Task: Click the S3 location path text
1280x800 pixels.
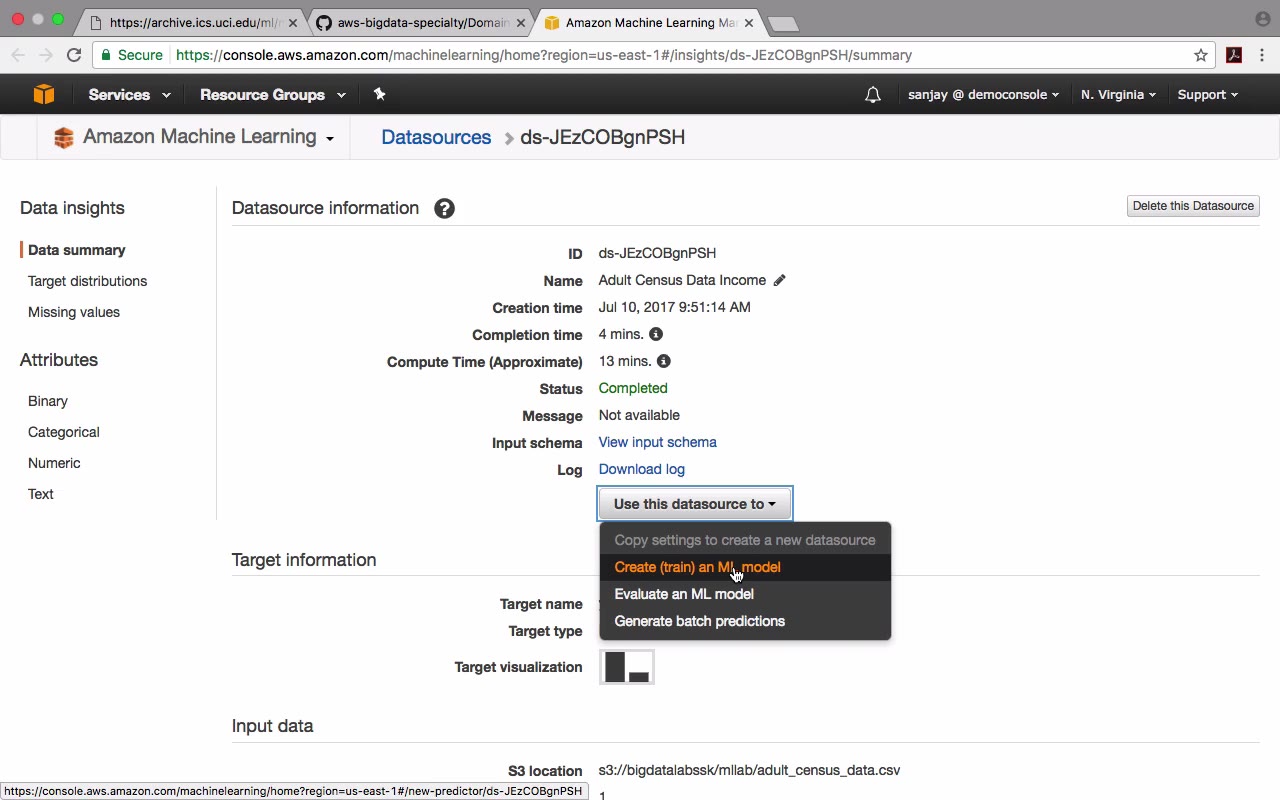Action: 749,770
